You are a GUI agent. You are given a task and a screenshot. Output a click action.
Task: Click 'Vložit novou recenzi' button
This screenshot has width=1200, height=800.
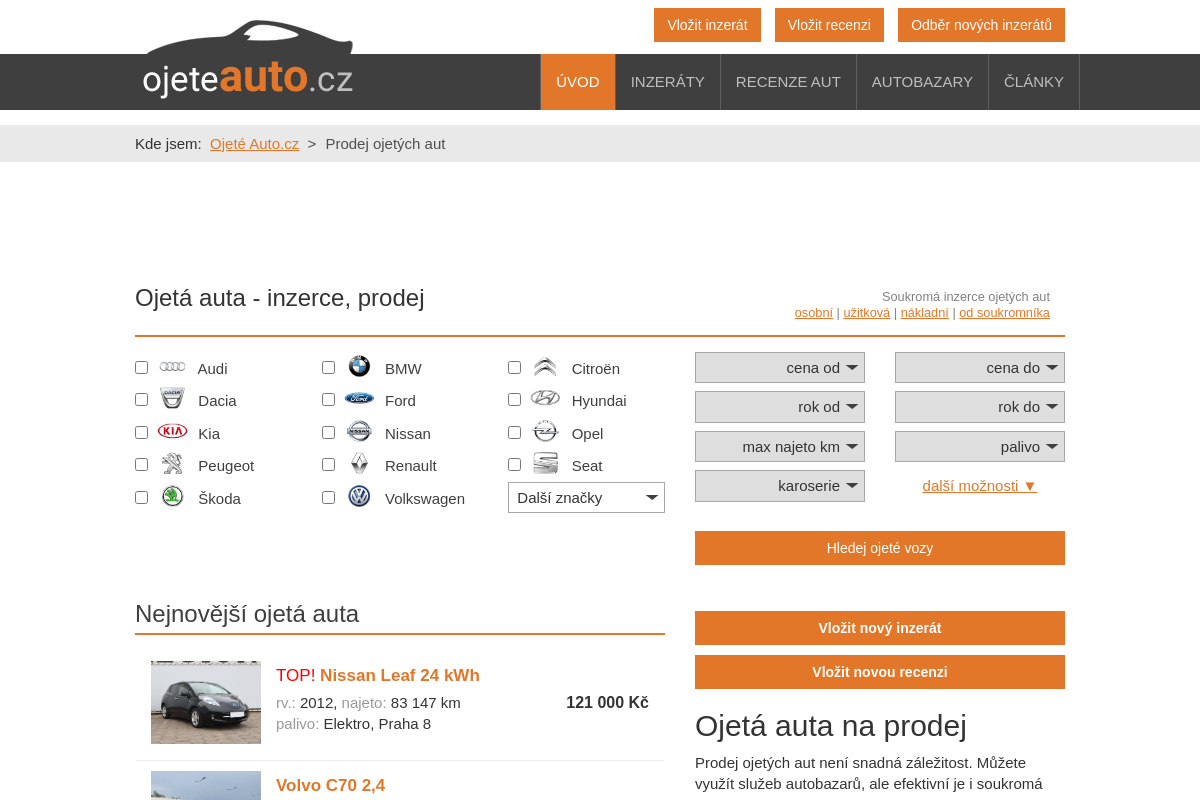[x=880, y=672]
